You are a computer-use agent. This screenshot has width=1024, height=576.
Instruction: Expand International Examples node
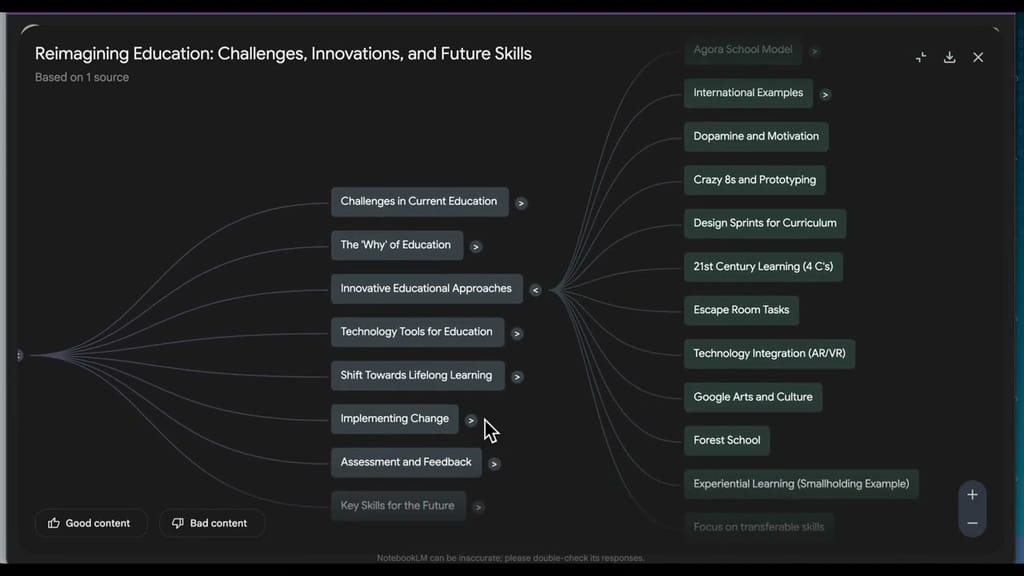click(x=825, y=95)
